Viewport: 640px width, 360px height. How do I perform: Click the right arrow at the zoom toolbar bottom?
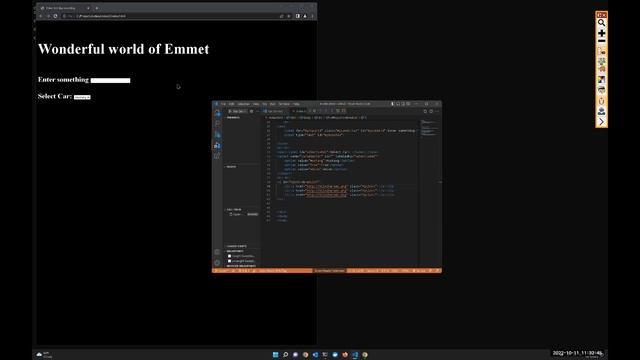pos(602,122)
